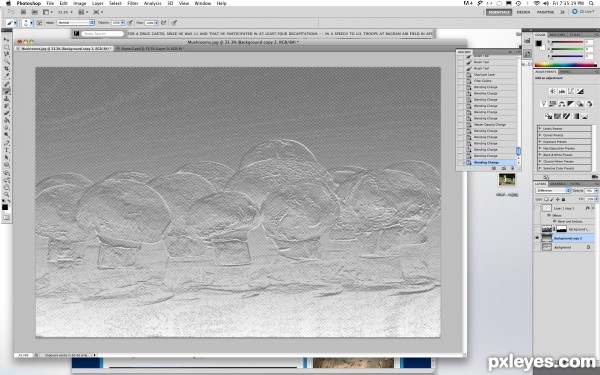Show the Background layer with eye toggle
The height and width of the screenshot is (375, 600).
coord(537,247)
